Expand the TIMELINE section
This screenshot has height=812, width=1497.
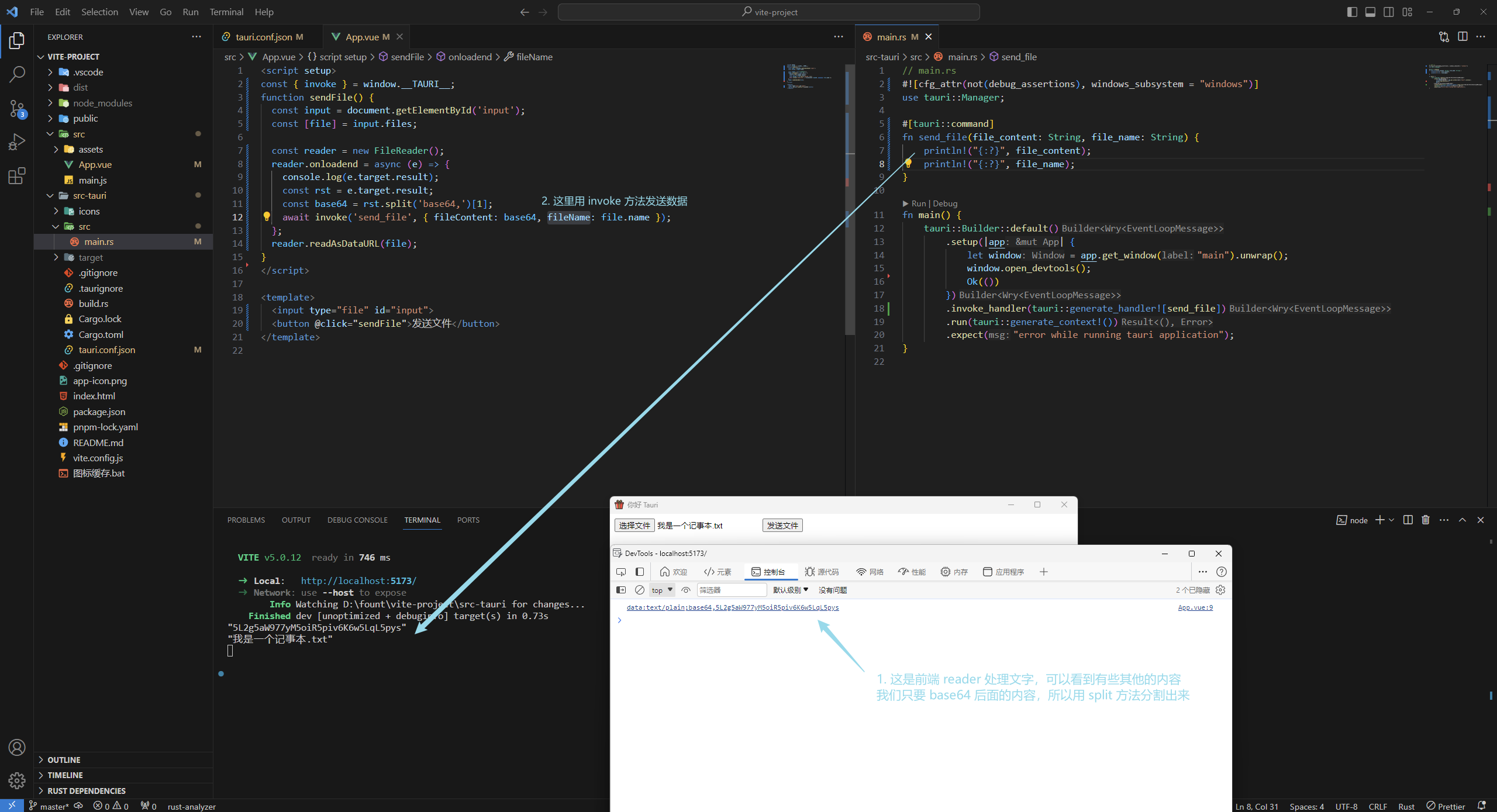click(x=123, y=775)
